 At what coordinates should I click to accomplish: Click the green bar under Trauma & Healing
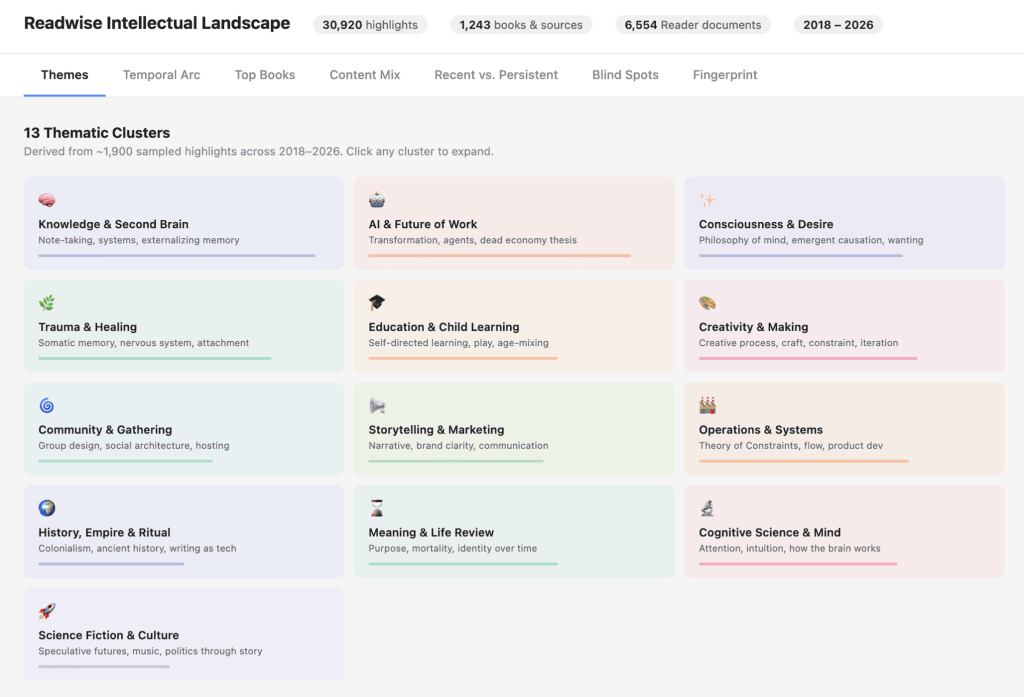click(154, 358)
